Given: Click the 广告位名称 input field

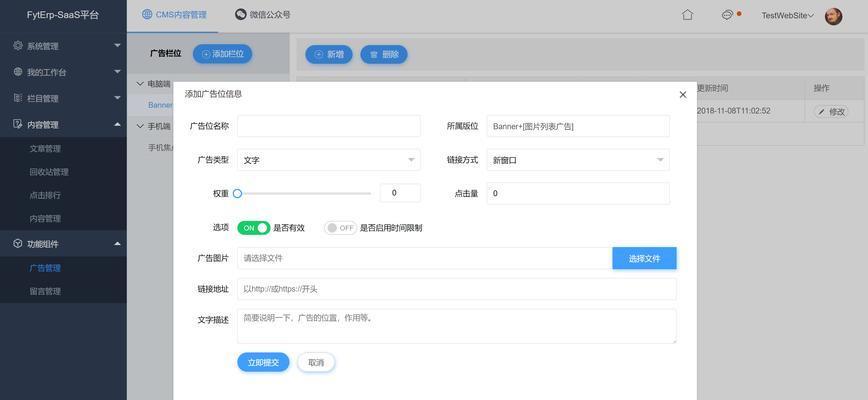Looking at the screenshot, I should coord(329,126).
